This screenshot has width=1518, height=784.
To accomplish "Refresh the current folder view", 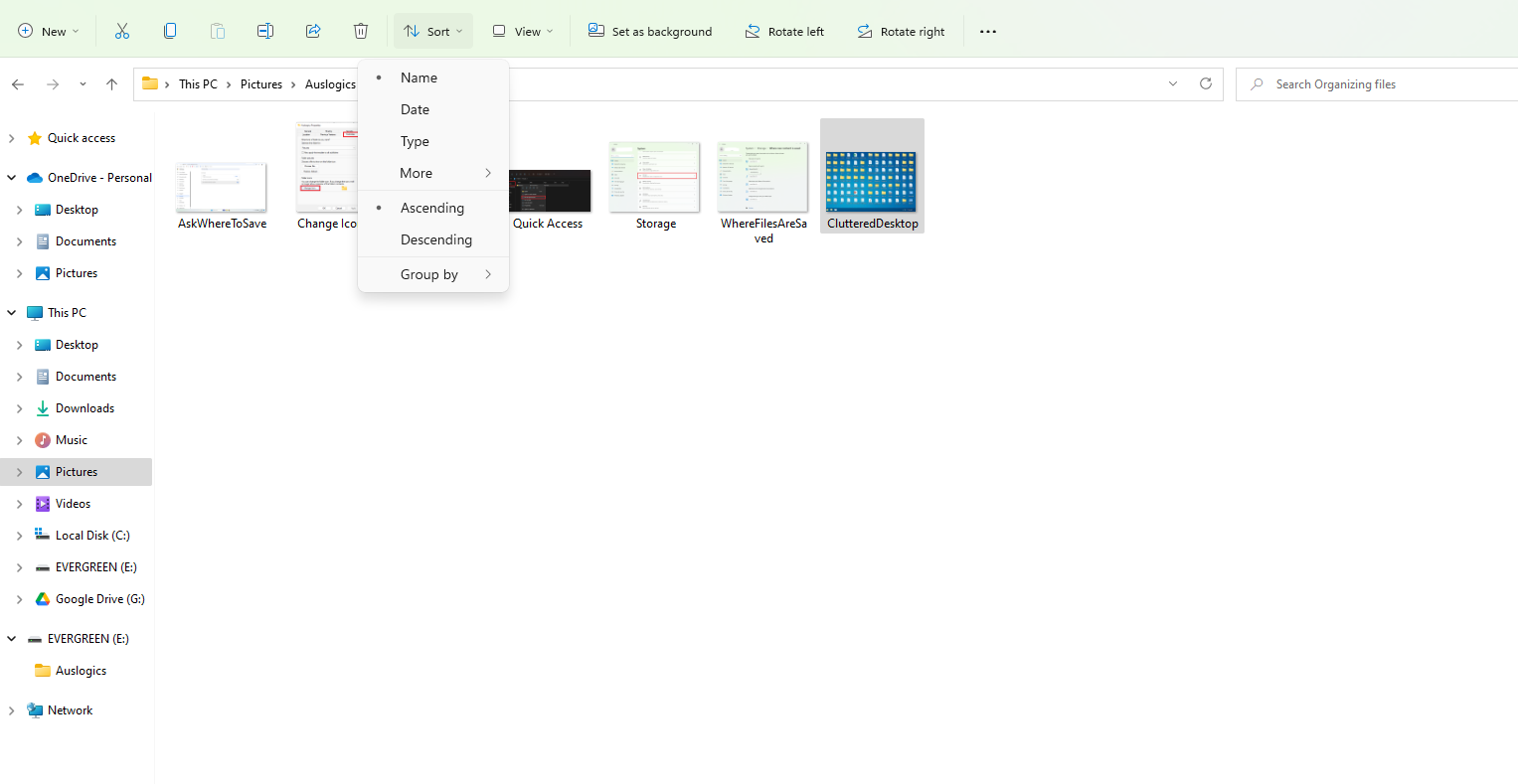I will pos(1206,84).
